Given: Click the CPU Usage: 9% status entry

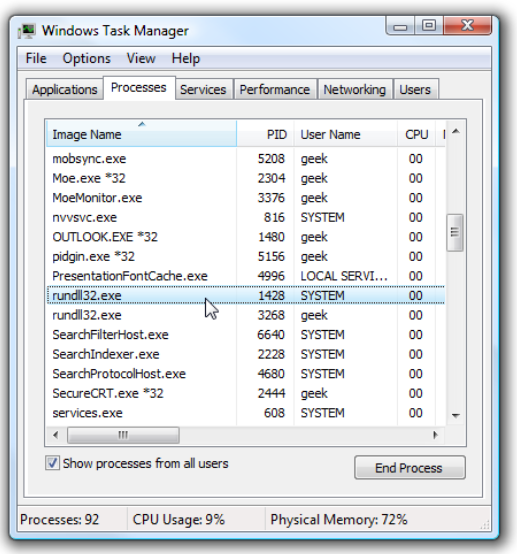Looking at the screenshot, I should [179, 519].
